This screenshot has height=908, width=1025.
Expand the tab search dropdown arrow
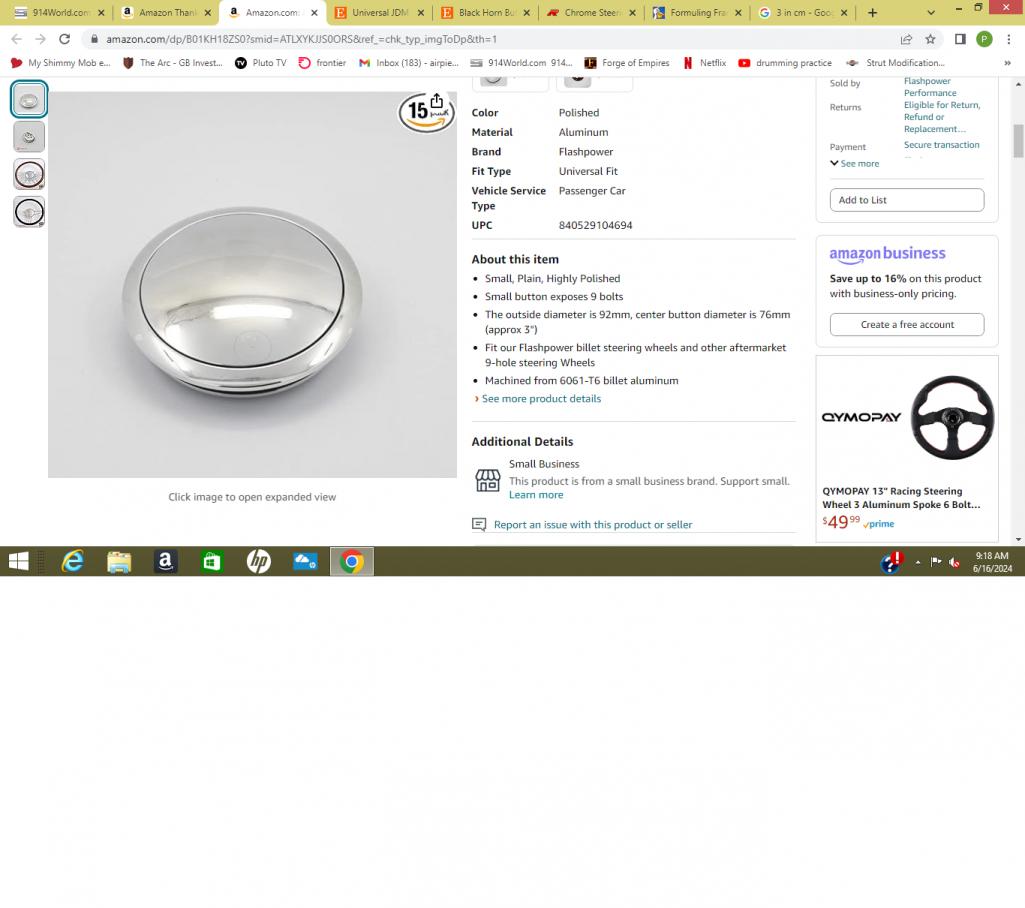tap(931, 12)
